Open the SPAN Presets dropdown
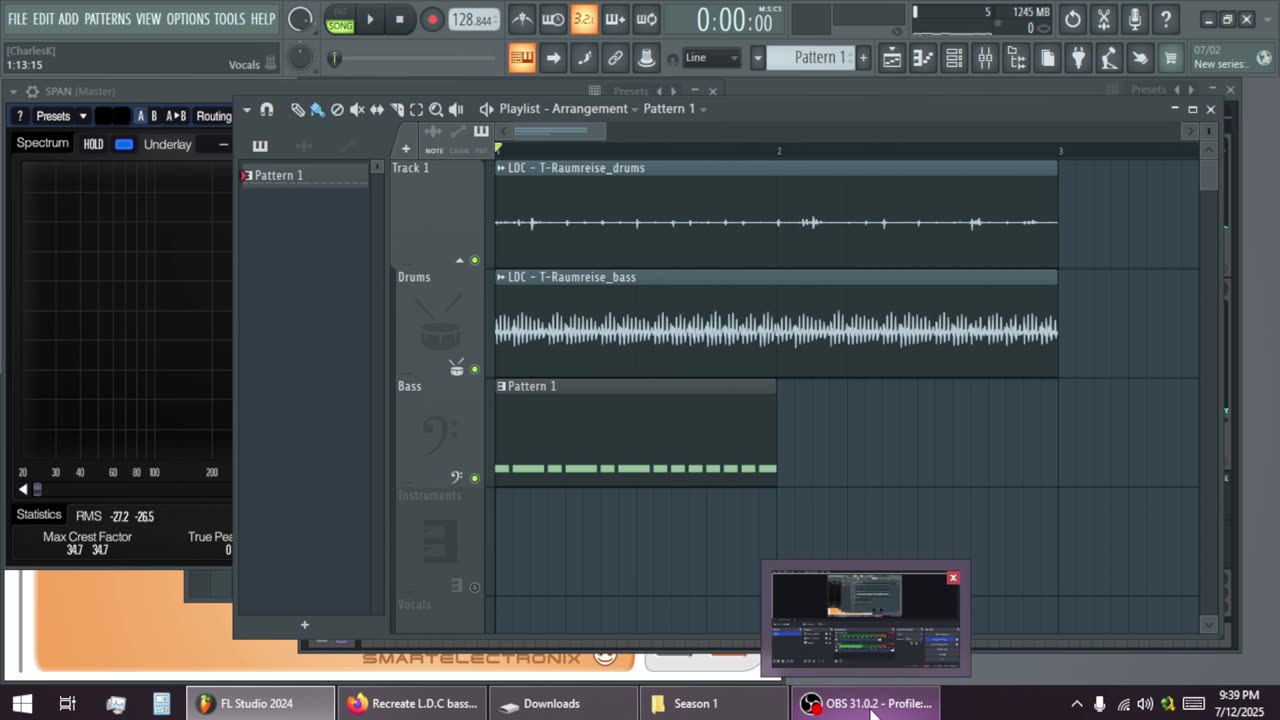 61,116
